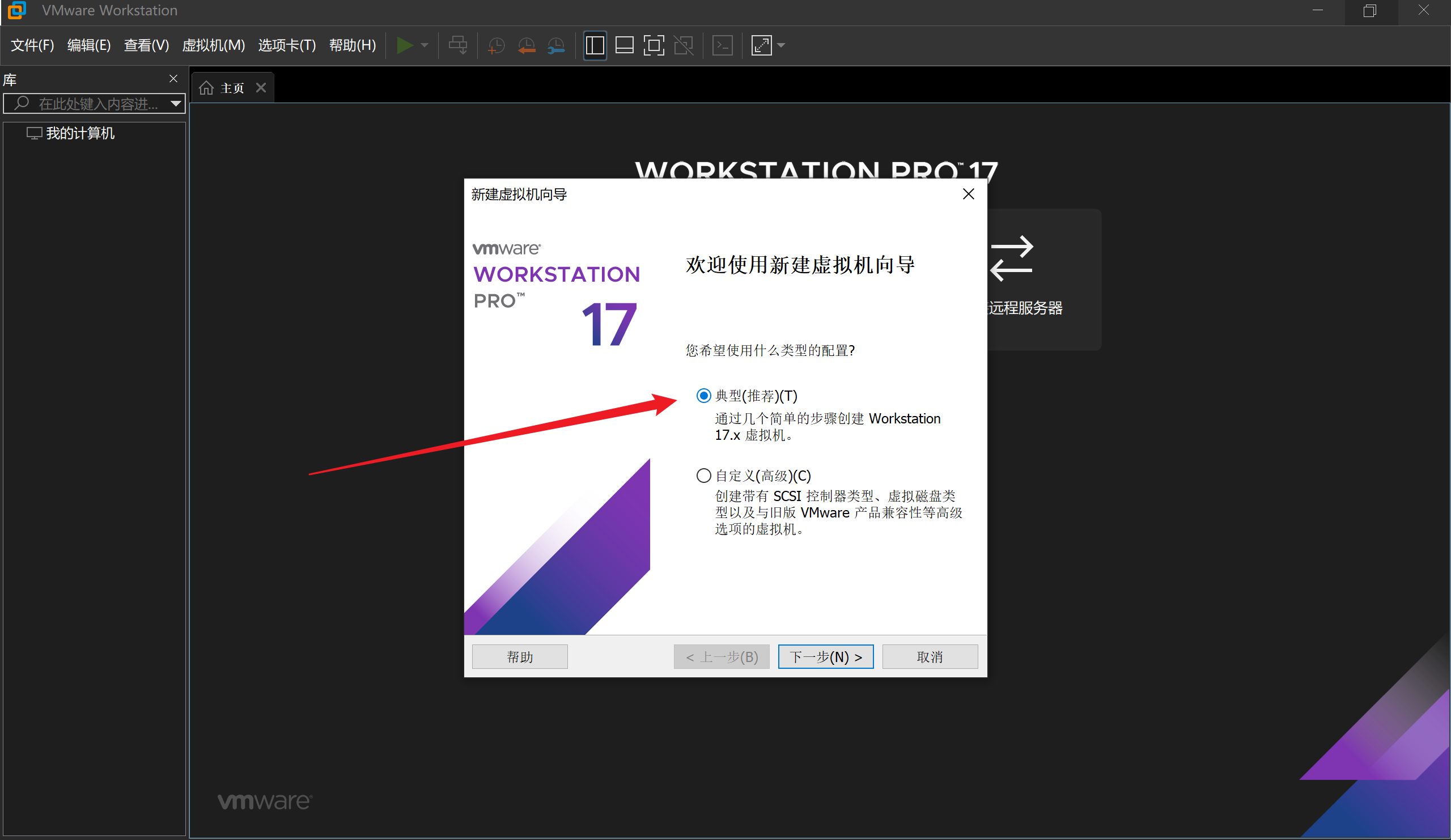Close the 新建虚拟机向导 dialog
This screenshot has height=840, width=1451.
[969, 194]
